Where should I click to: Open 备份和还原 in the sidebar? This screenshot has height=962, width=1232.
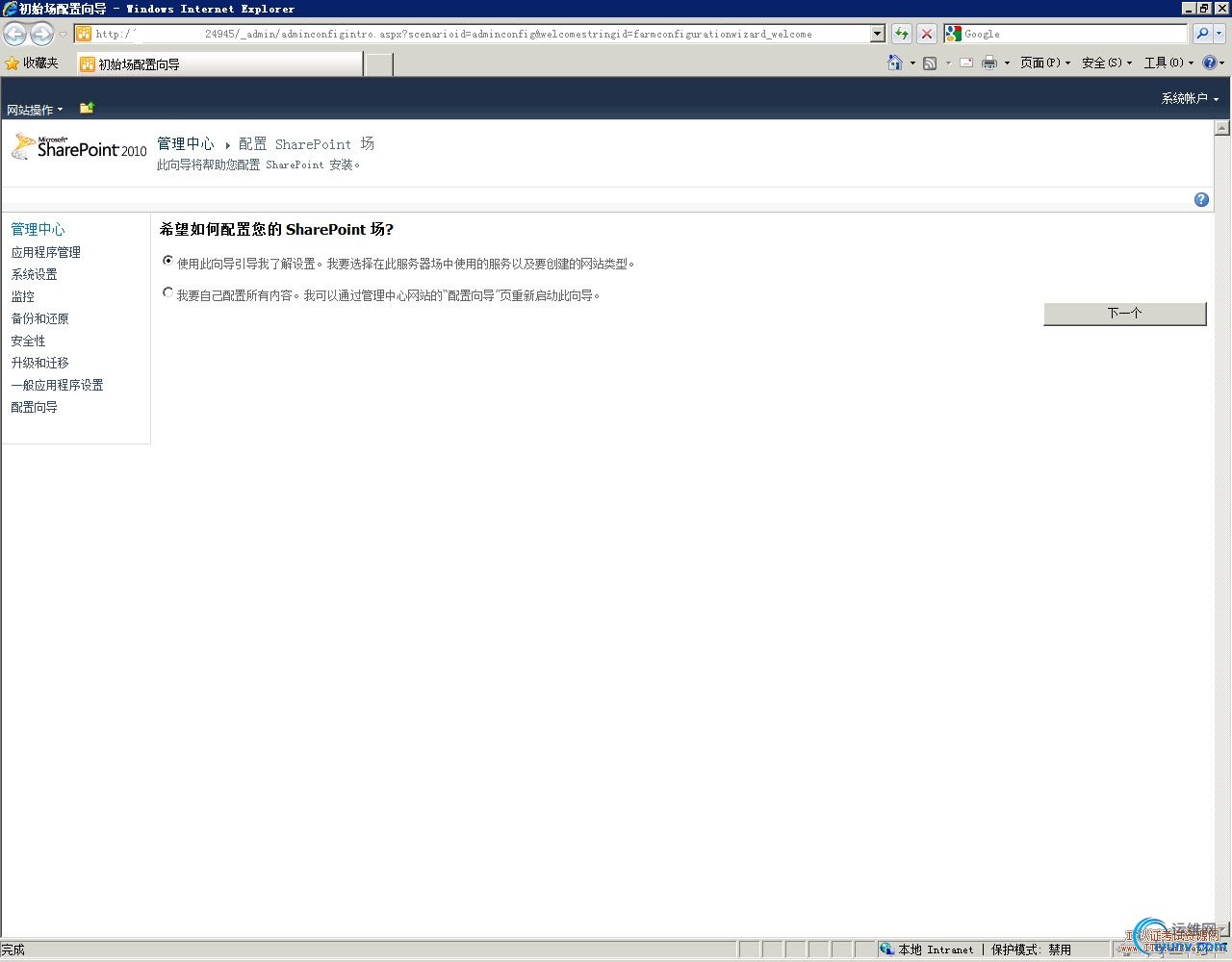pyautogui.click(x=39, y=318)
